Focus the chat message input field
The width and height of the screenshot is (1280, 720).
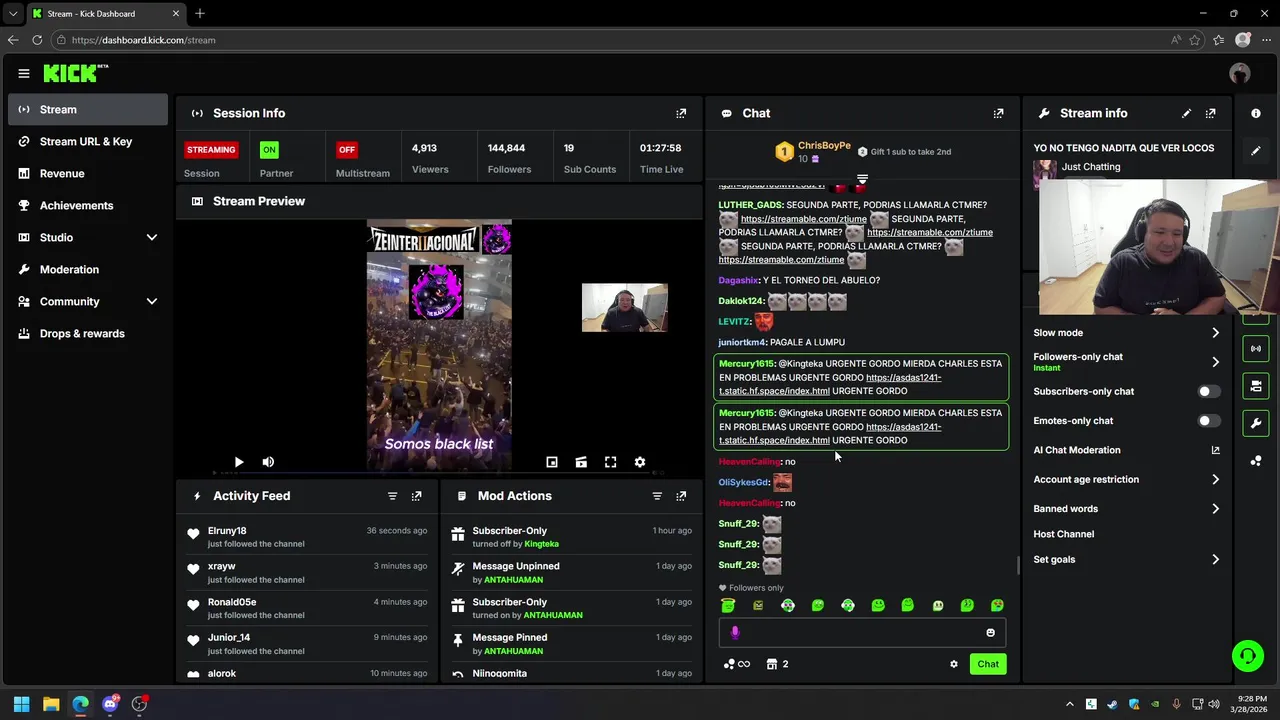[x=861, y=632]
